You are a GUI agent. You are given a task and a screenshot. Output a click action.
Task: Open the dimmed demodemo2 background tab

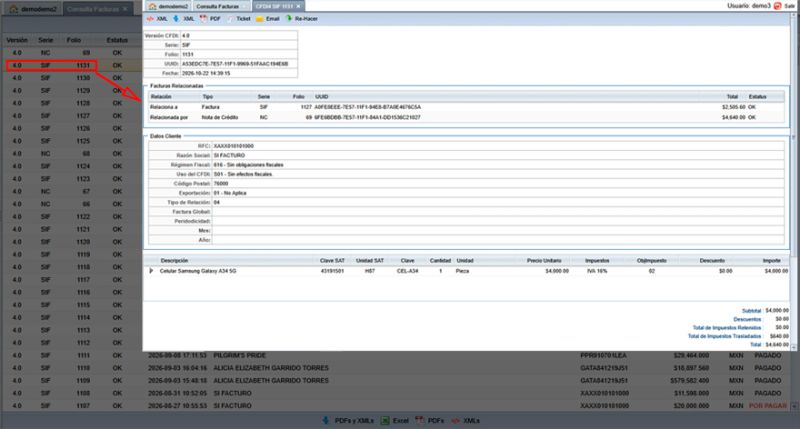33,9
